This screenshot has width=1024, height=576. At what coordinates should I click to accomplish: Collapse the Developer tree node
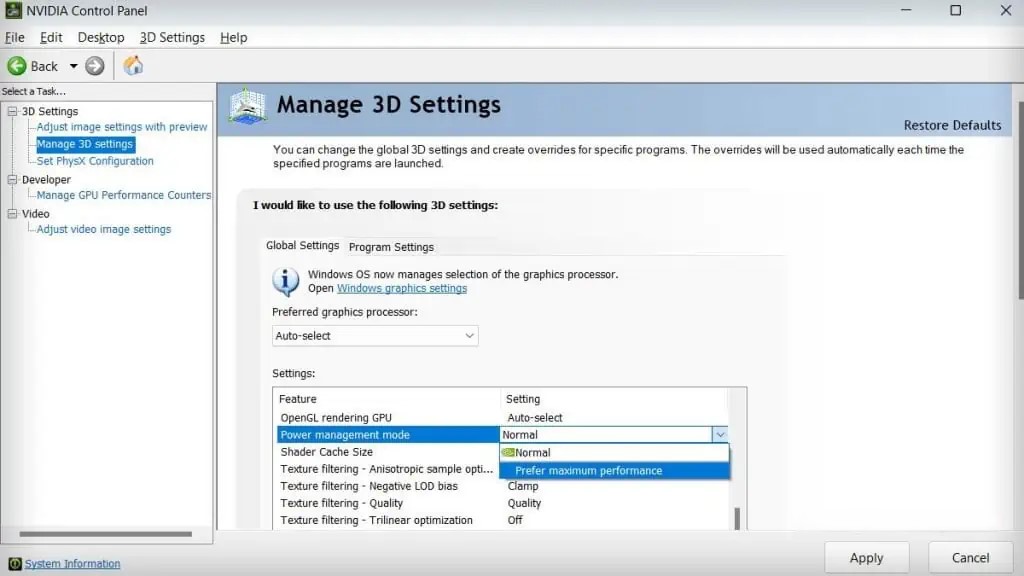click(12, 180)
